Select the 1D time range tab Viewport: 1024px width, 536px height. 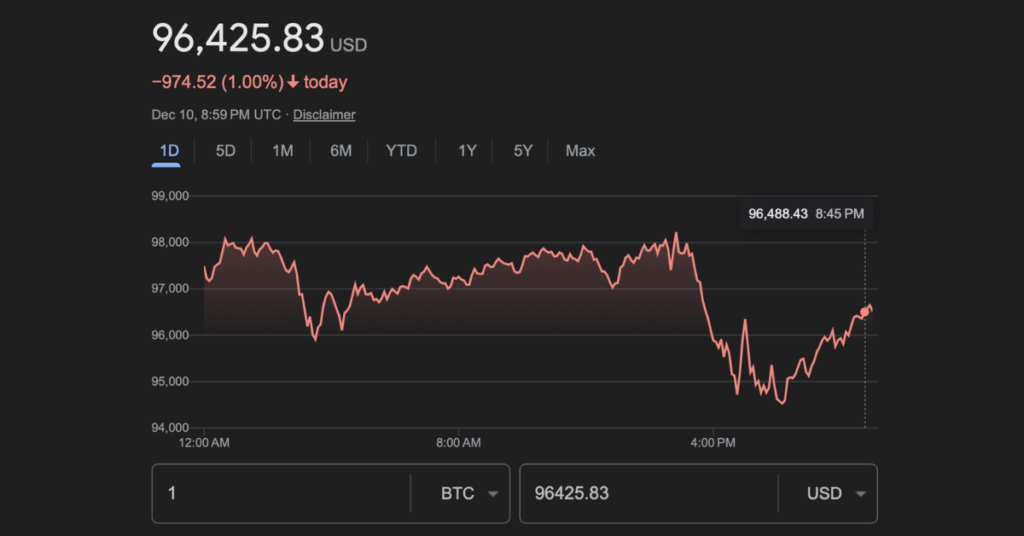click(169, 151)
